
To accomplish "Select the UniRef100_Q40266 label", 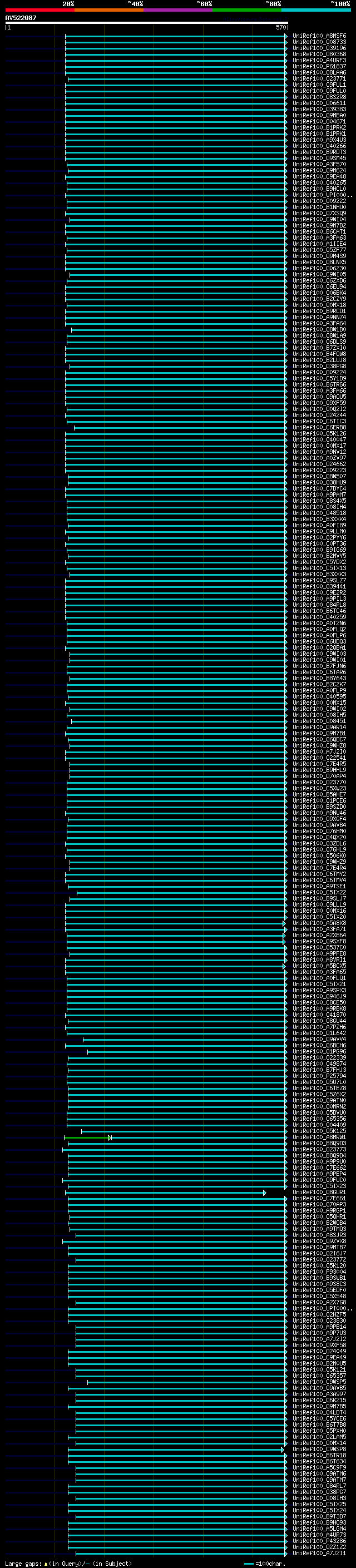I will click(x=319, y=146).
